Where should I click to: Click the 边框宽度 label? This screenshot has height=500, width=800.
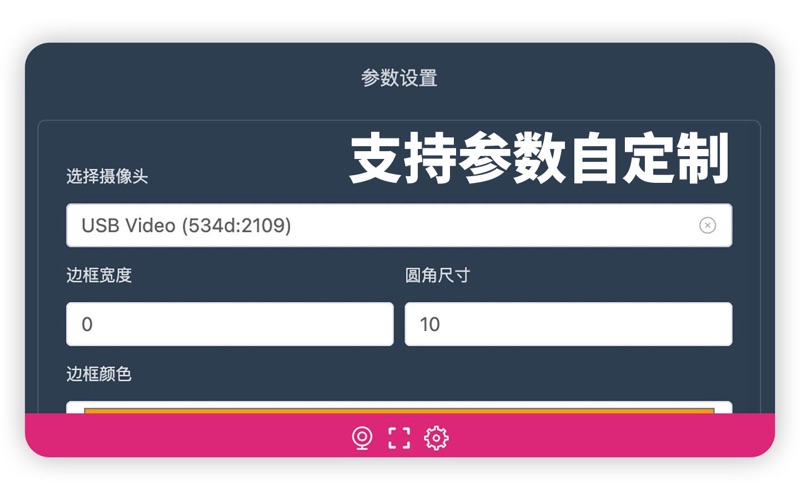pyautogui.click(x=99, y=275)
